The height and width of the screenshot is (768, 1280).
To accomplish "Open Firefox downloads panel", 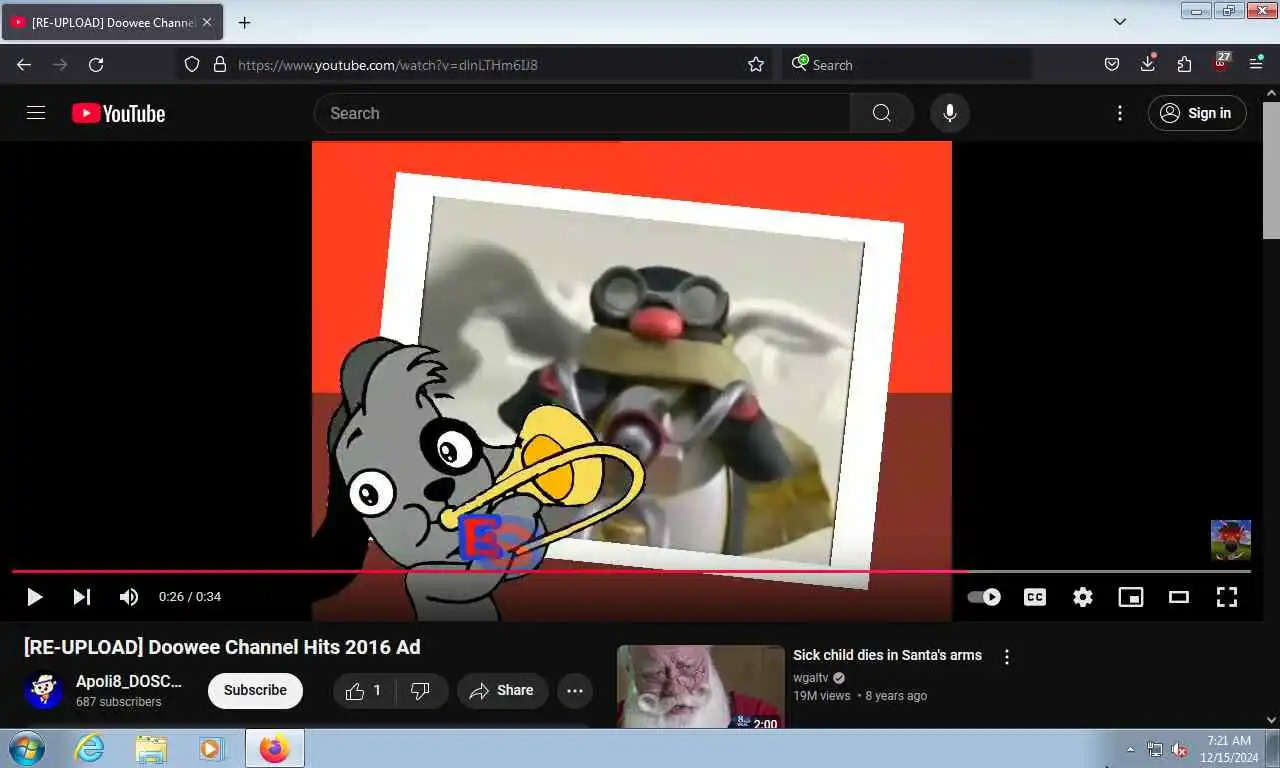I will (1148, 64).
